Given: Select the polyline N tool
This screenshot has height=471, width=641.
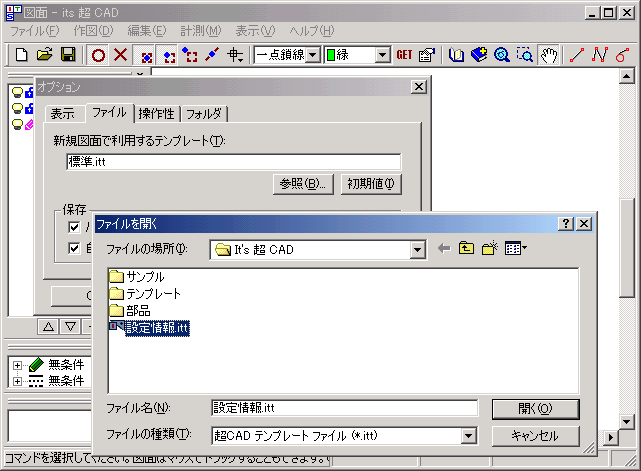Looking at the screenshot, I should (x=599, y=55).
